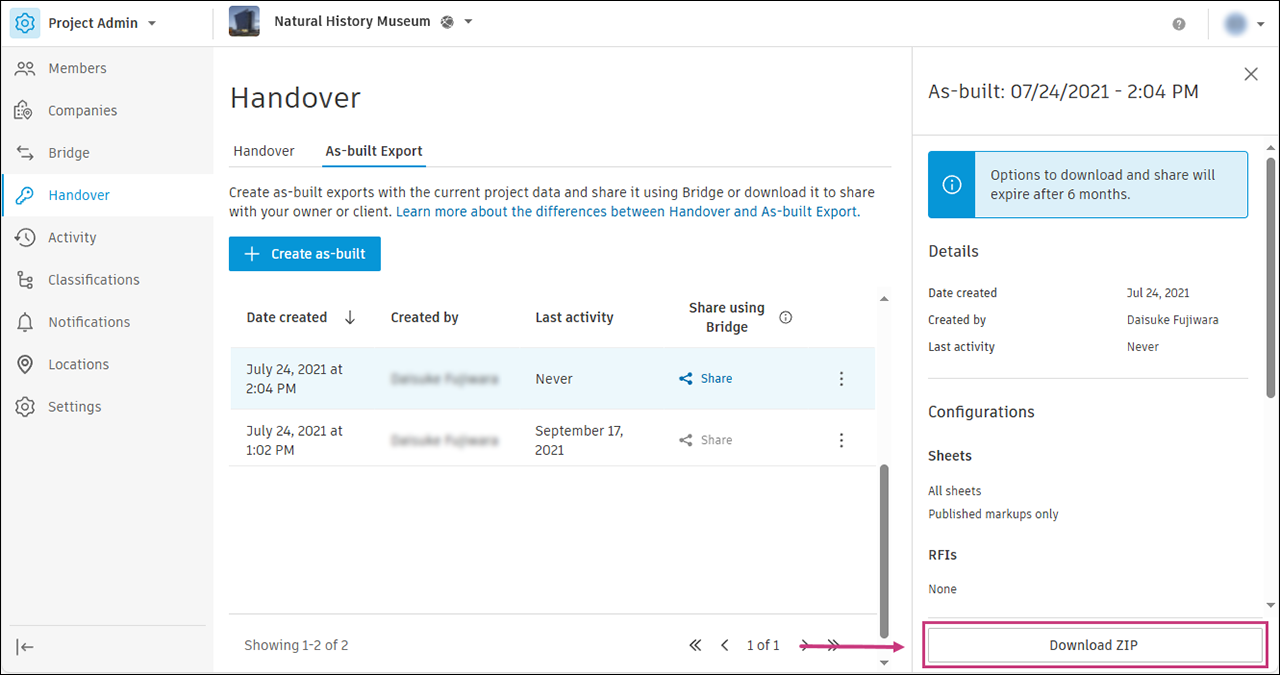The width and height of the screenshot is (1280, 675).
Task: Expand the user profile dropdown arrow
Action: (1261, 25)
